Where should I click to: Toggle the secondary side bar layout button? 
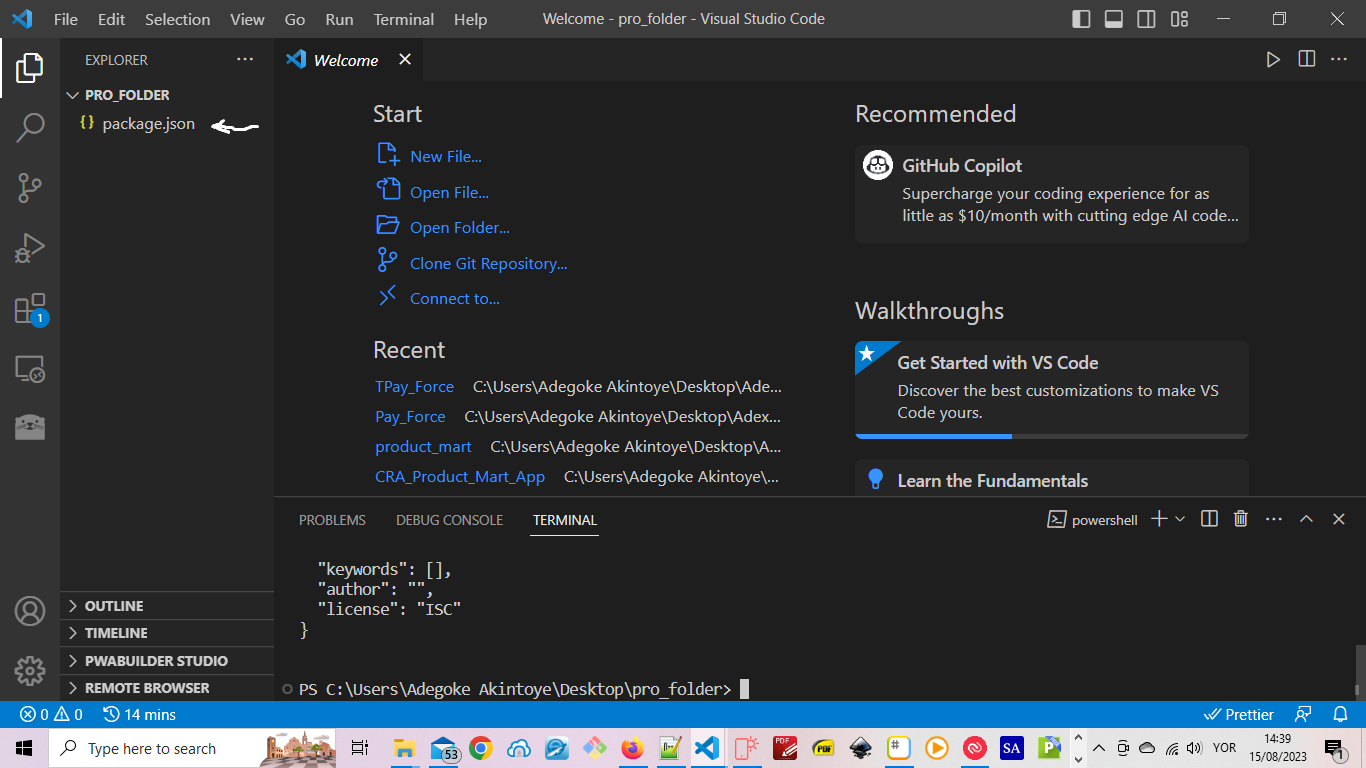(1146, 19)
